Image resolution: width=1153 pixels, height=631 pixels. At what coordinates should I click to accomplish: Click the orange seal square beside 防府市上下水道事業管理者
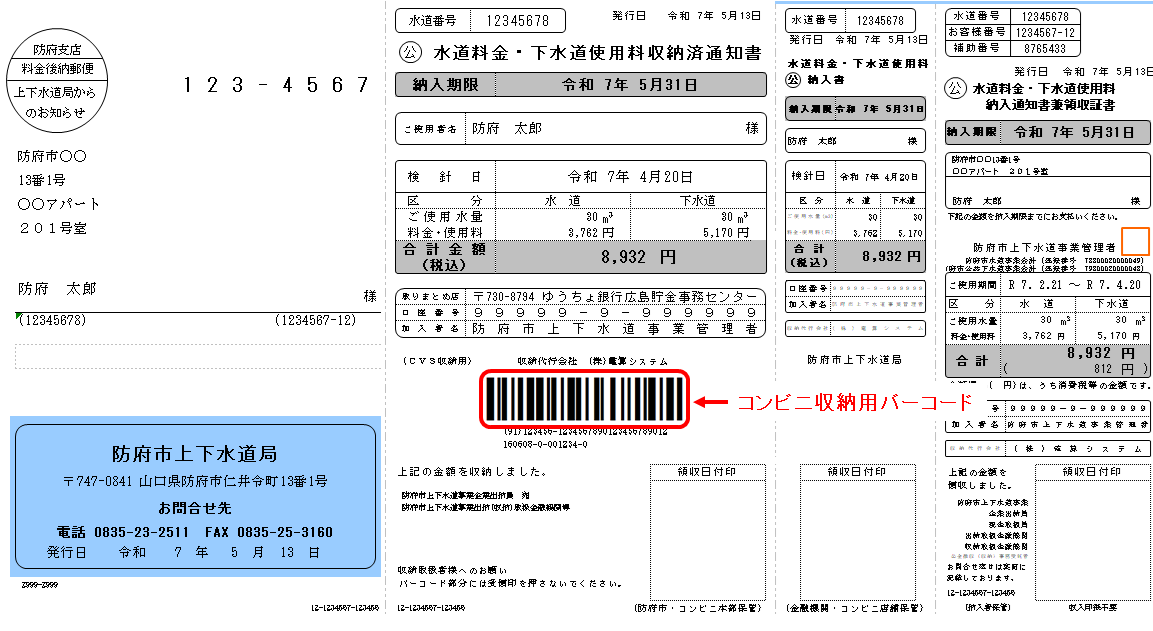[1135, 241]
